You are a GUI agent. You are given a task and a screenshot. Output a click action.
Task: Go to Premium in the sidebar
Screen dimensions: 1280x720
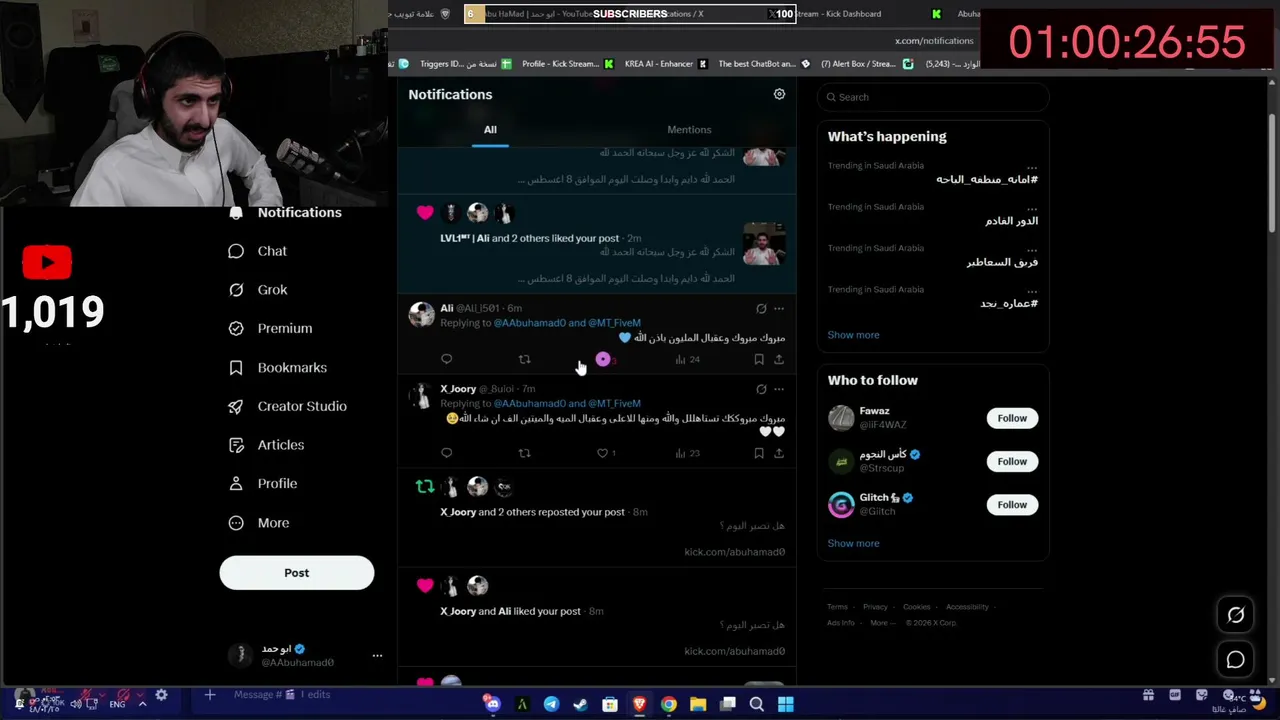click(270, 328)
